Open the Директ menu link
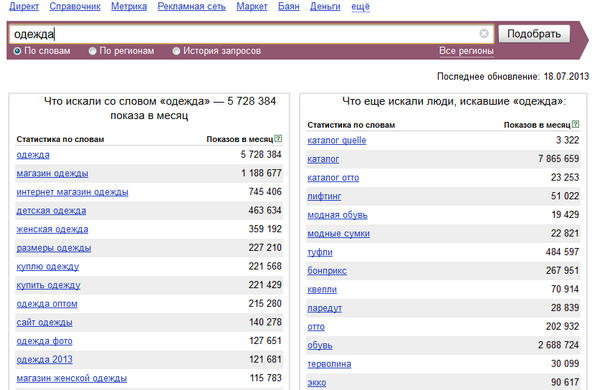 (x=24, y=7)
